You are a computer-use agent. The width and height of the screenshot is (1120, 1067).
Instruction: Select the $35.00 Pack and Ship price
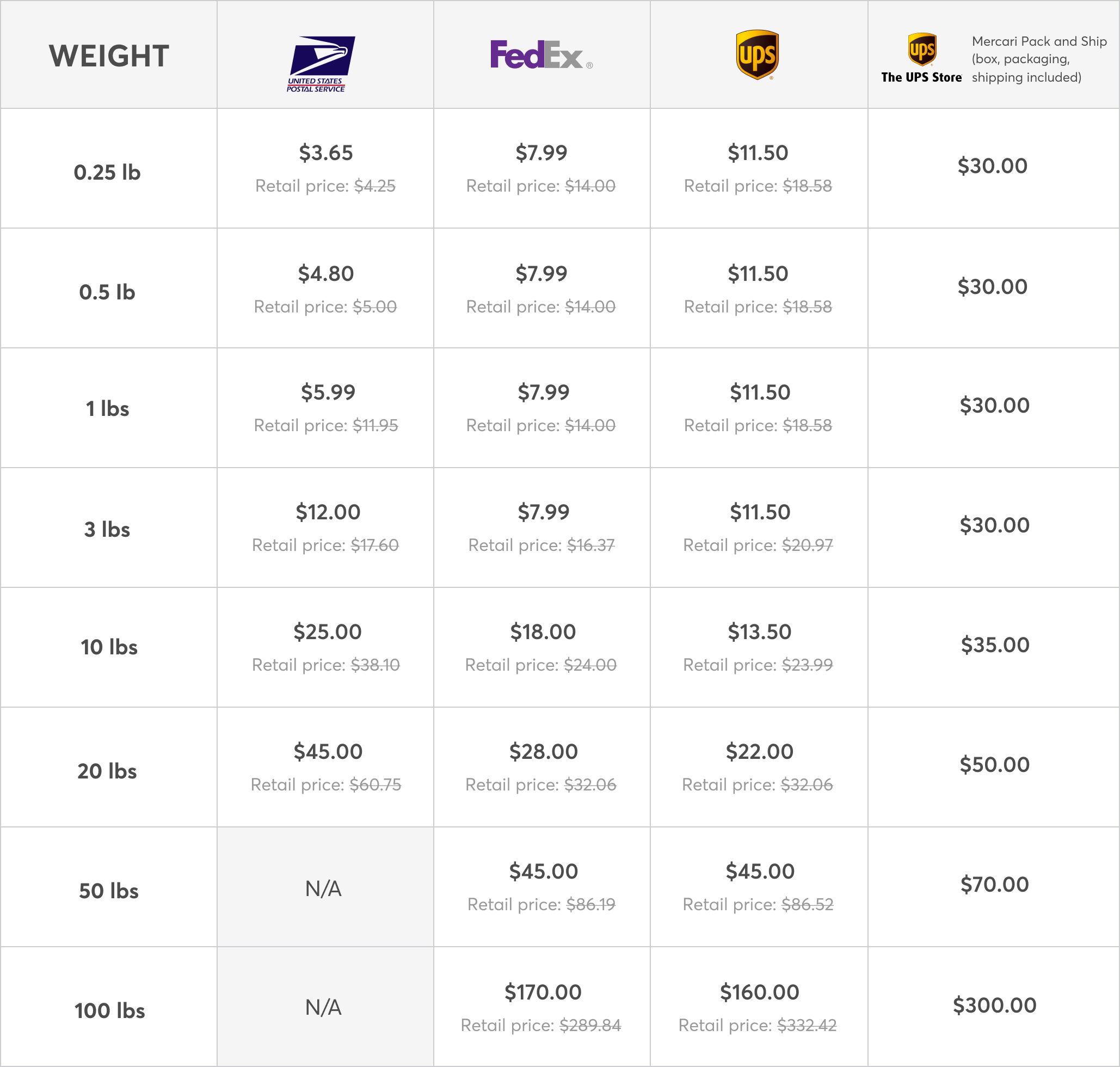pyautogui.click(x=995, y=645)
